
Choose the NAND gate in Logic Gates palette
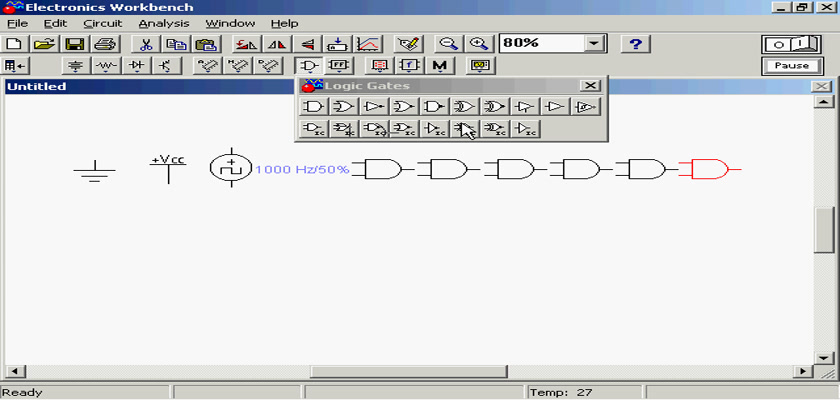coord(433,106)
